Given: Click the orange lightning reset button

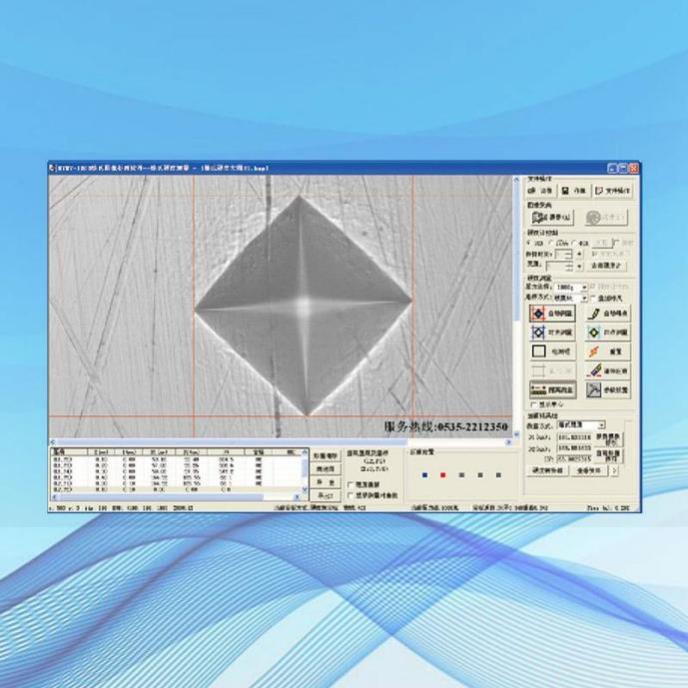Looking at the screenshot, I should (x=607, y=351).
